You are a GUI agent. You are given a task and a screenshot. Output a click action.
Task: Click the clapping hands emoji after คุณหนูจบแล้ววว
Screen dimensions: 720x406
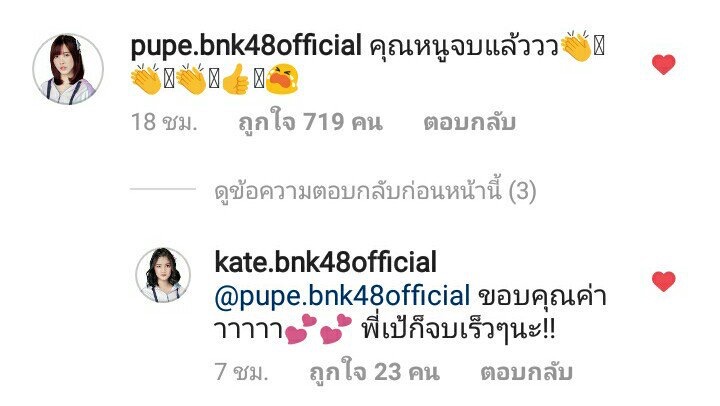click(x=576, y=46)
